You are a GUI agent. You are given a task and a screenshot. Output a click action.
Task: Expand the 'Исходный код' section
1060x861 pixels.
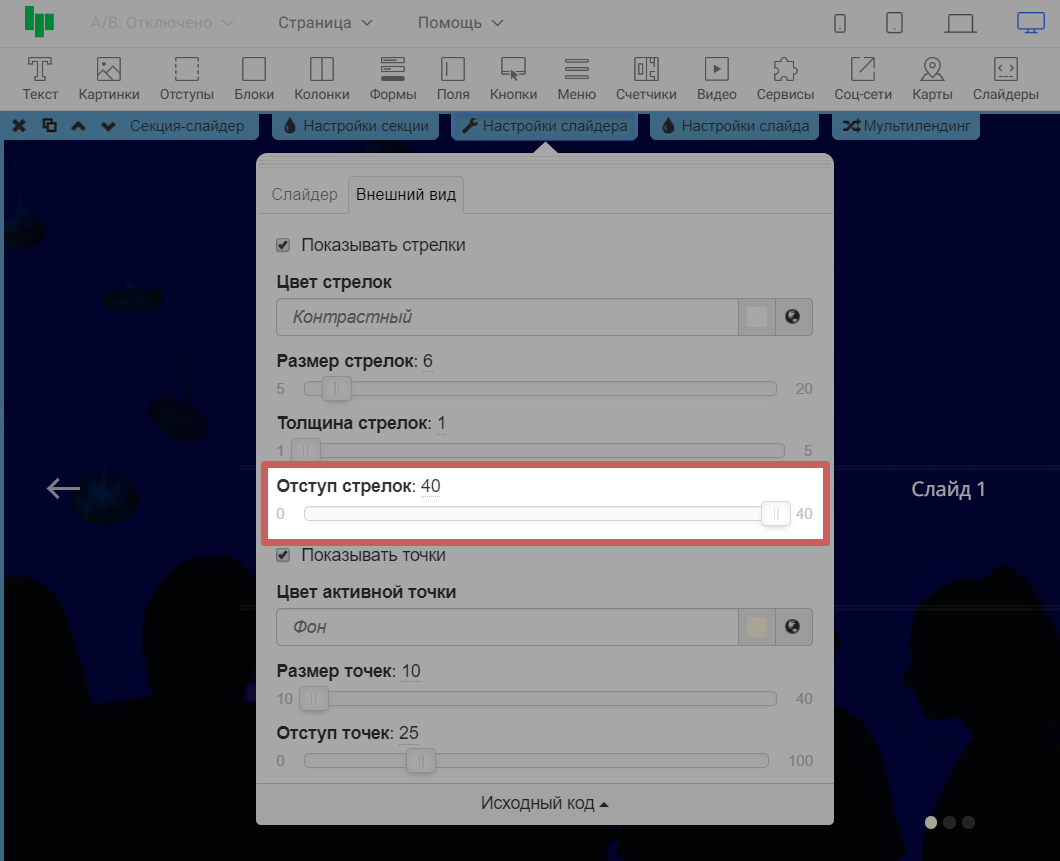point(545,804)
